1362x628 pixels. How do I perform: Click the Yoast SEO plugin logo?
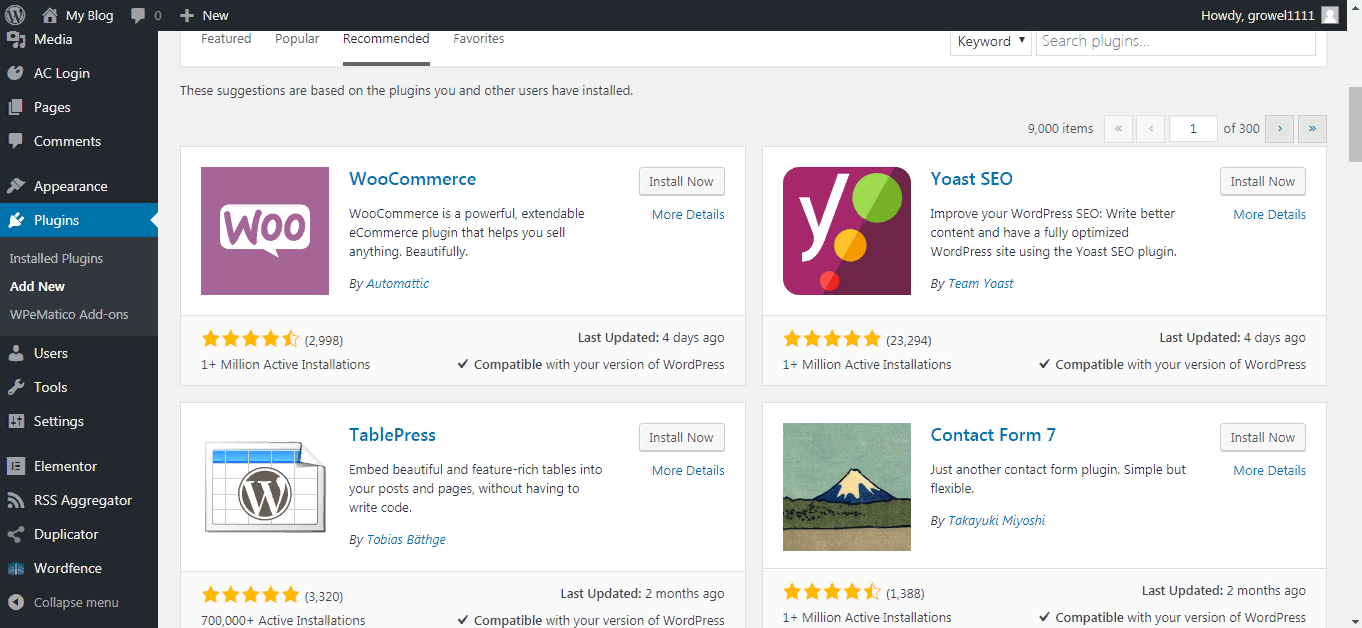(x=847, y=231)
